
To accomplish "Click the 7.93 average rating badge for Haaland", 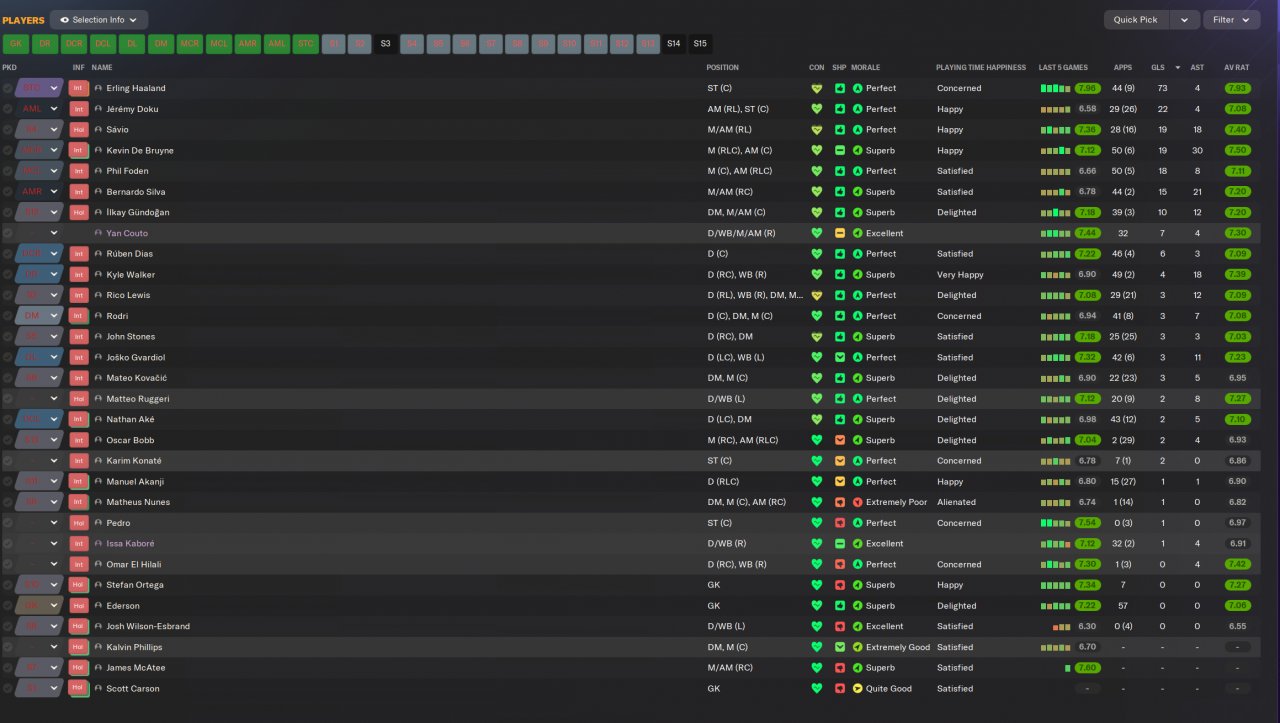I will click(x=1237, y=88).
